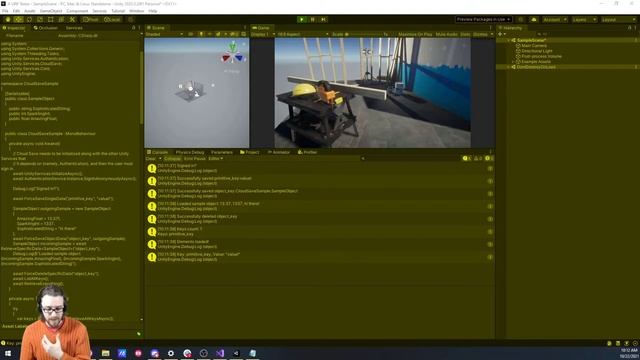
Task: Select the combined Transform tool
Action: pyautogui.click(x=61, y=20)
